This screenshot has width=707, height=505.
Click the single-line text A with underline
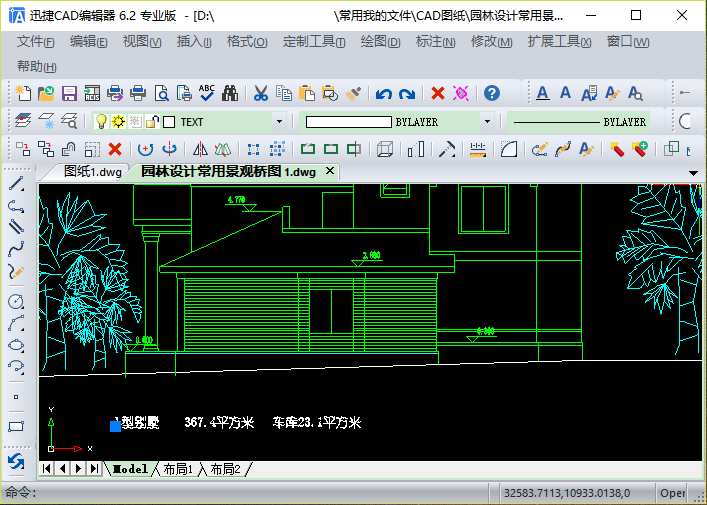[542, 93]
